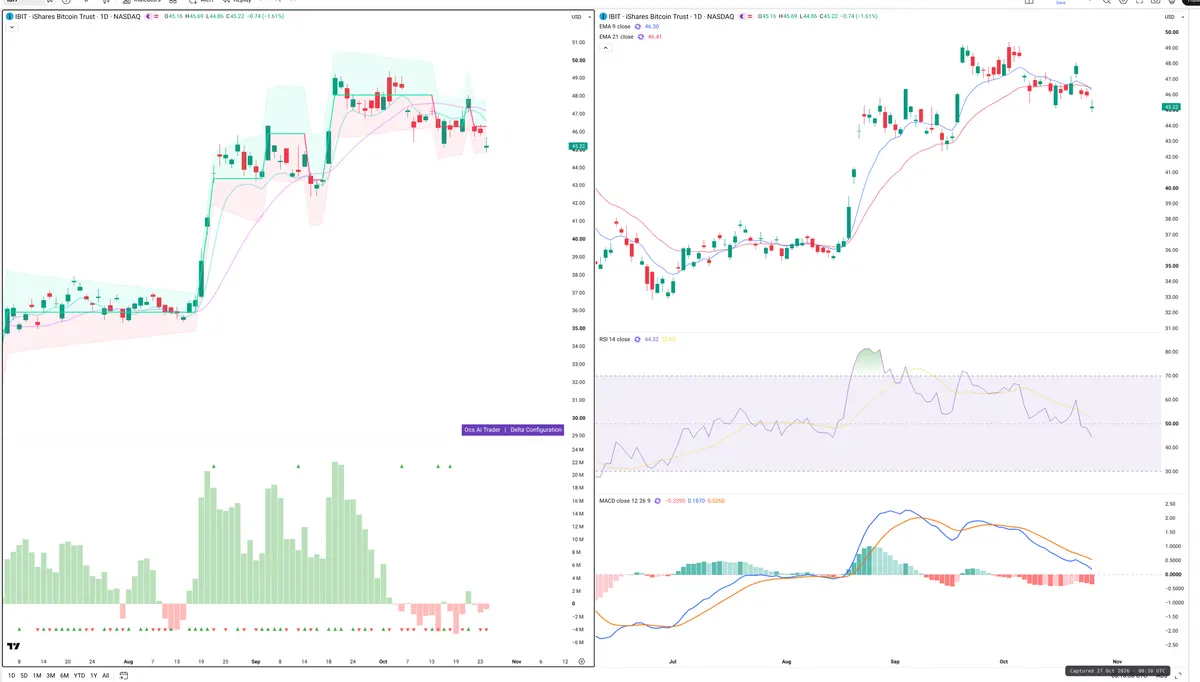Select the EMA 9 close legend entry
This screenshot has height=682, width=1200.
[x=616, y=27]
